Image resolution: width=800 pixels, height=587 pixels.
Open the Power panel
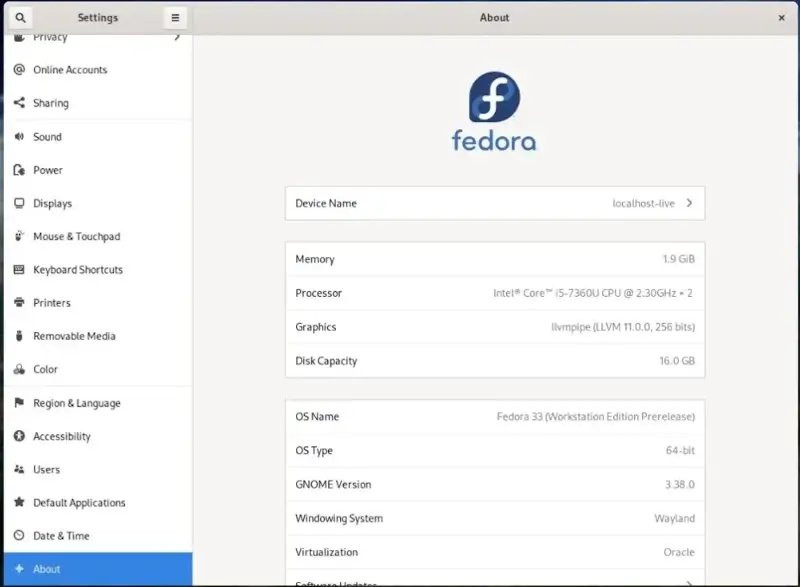98,170
